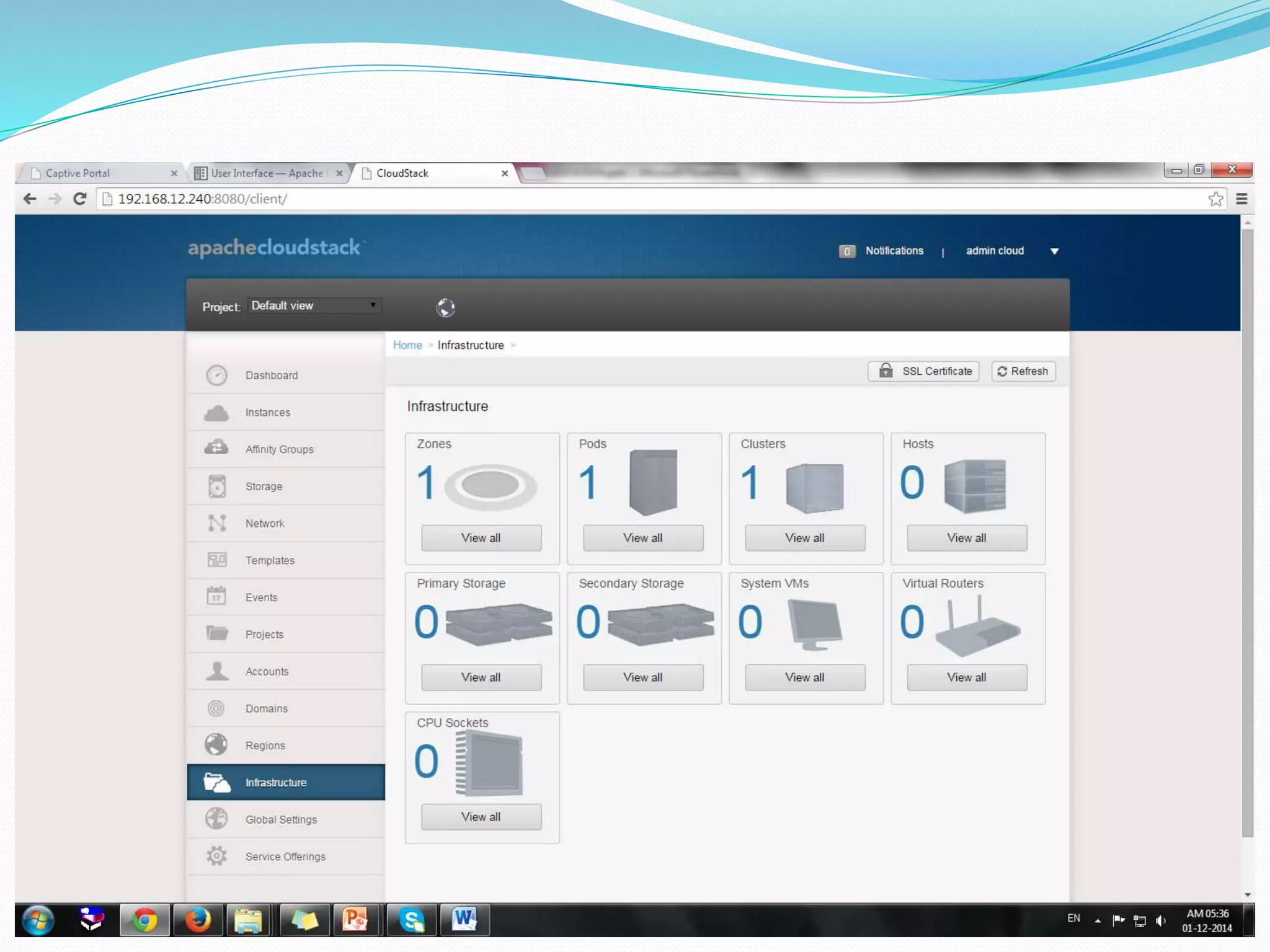Click the Home breadcrumb link
Image resolution: width=1270 pixels, height=952 pixels.
407,345
